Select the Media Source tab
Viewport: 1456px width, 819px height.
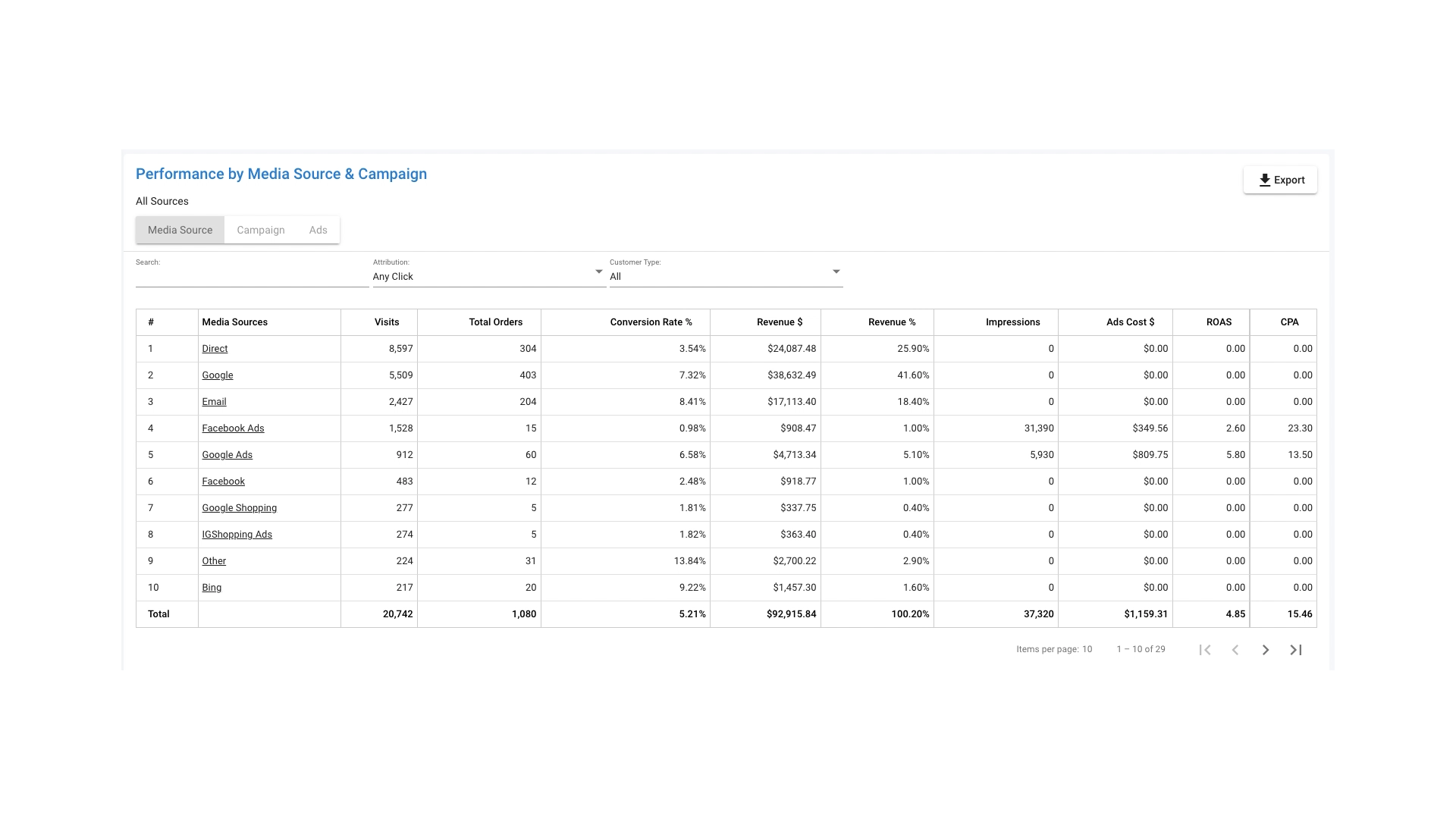pos(180,230)
